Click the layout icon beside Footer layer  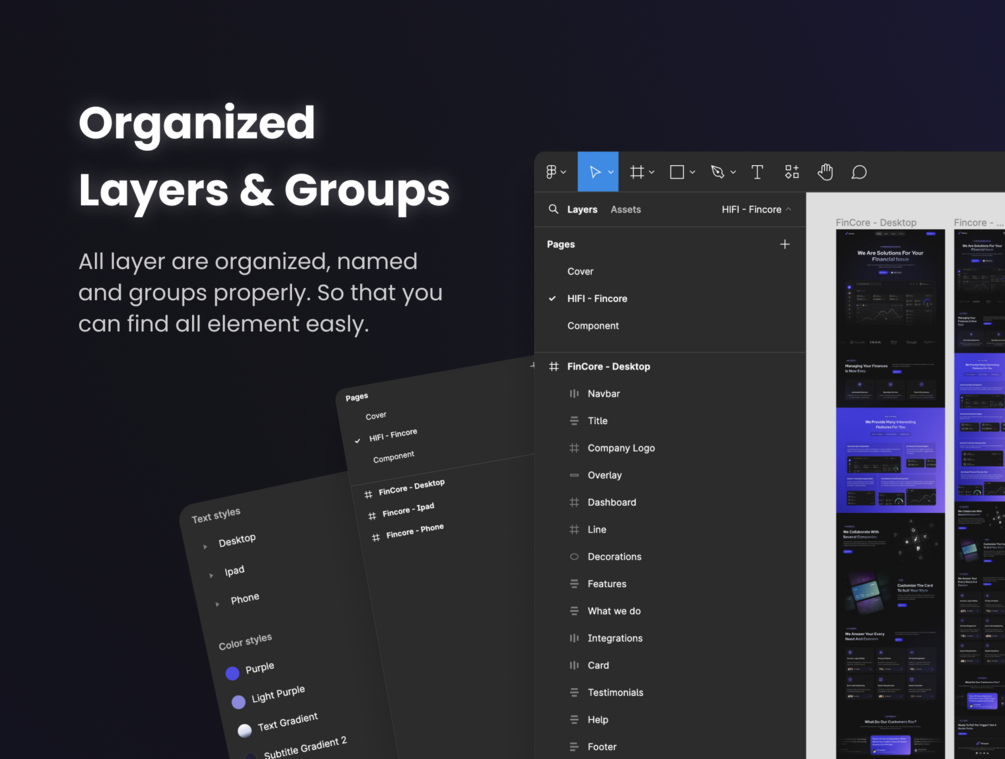click(x=574, y=747)
